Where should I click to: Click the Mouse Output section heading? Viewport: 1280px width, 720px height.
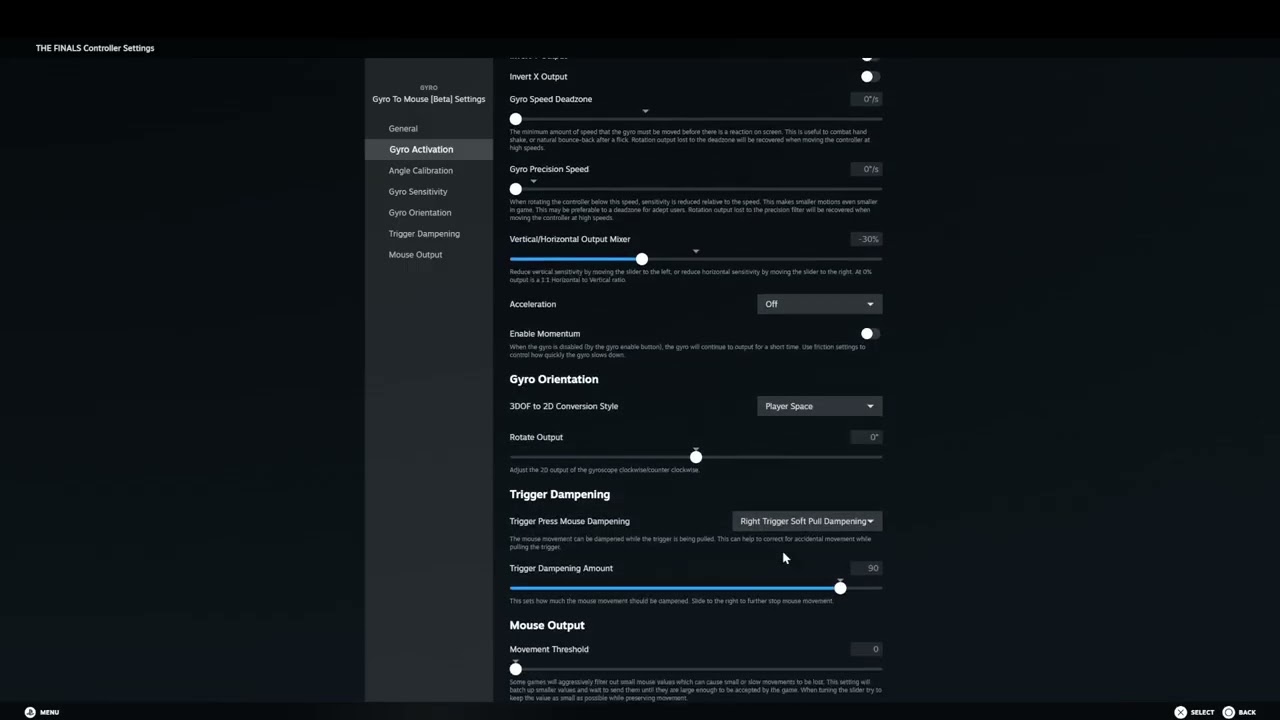(x=547, y=625)
